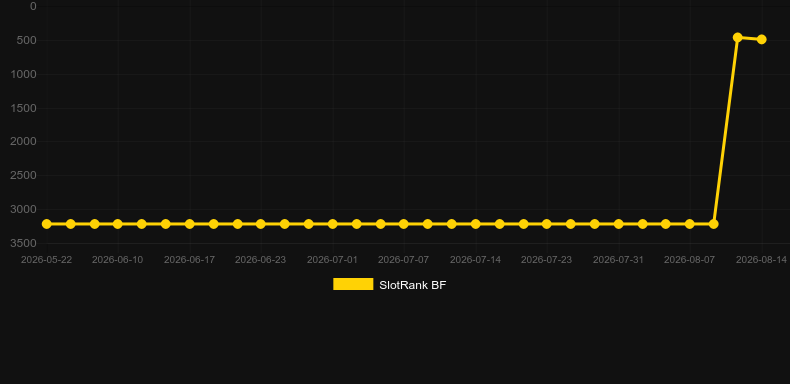Click the 2026-07-07 date axis label
Image resolution: width=790 pixels, height=384 pixels.
tap(404, 260)
